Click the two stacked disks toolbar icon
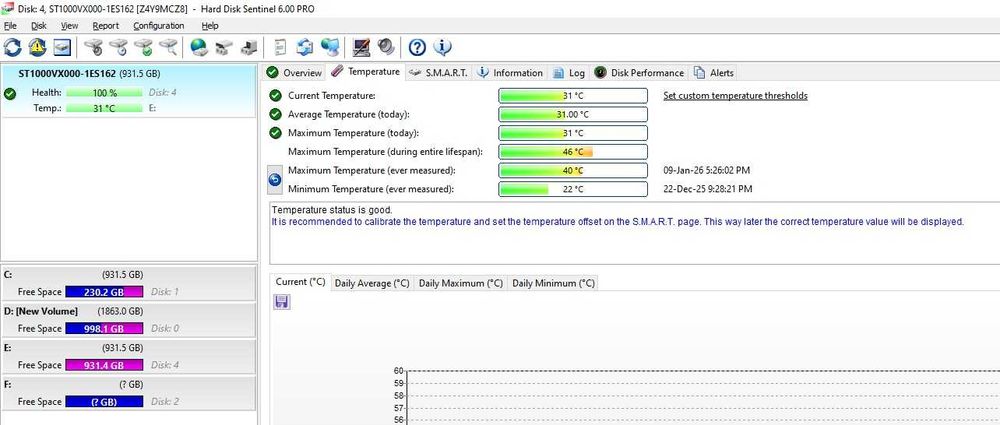This screenshot has width=1000, height=425. (224, 47)
